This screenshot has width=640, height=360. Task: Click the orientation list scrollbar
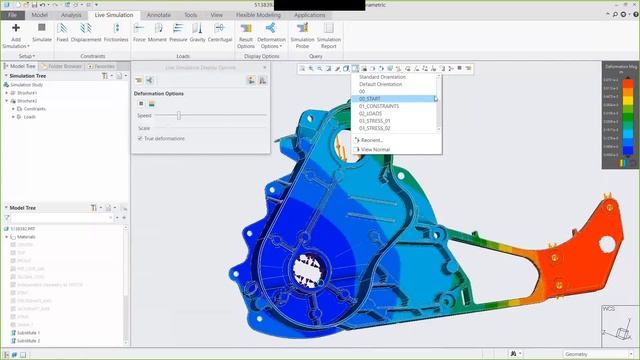439,102
